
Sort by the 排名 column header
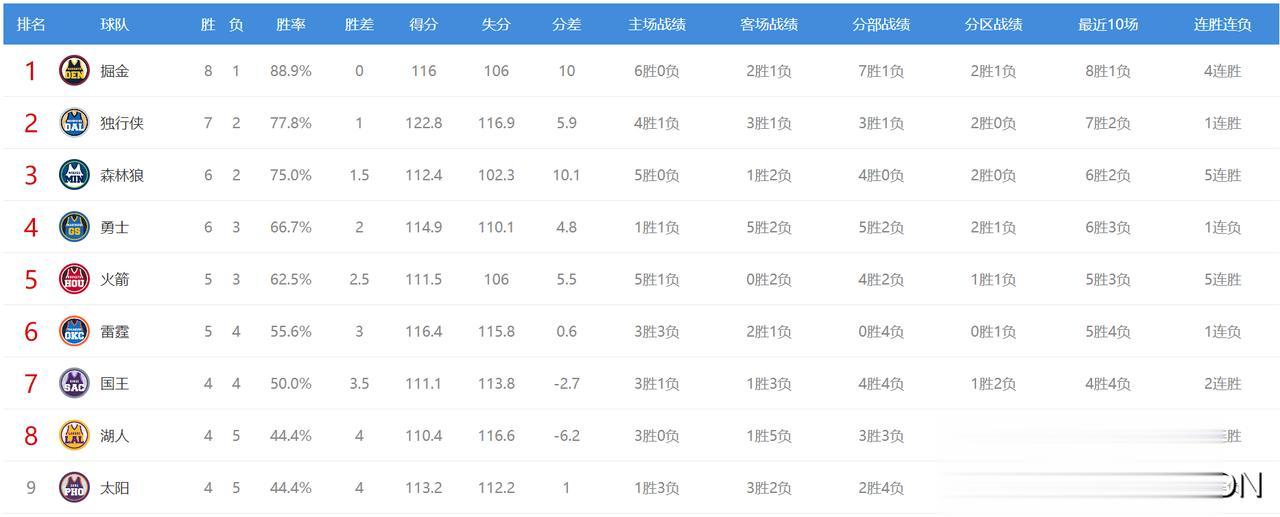tap(31, 24)
